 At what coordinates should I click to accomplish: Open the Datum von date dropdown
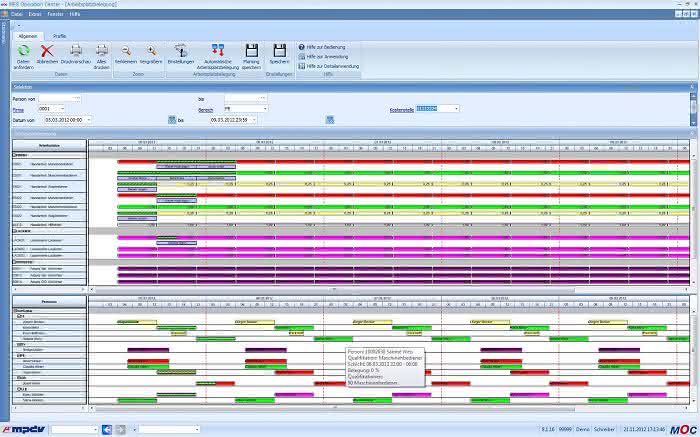[x=89, y=120]
